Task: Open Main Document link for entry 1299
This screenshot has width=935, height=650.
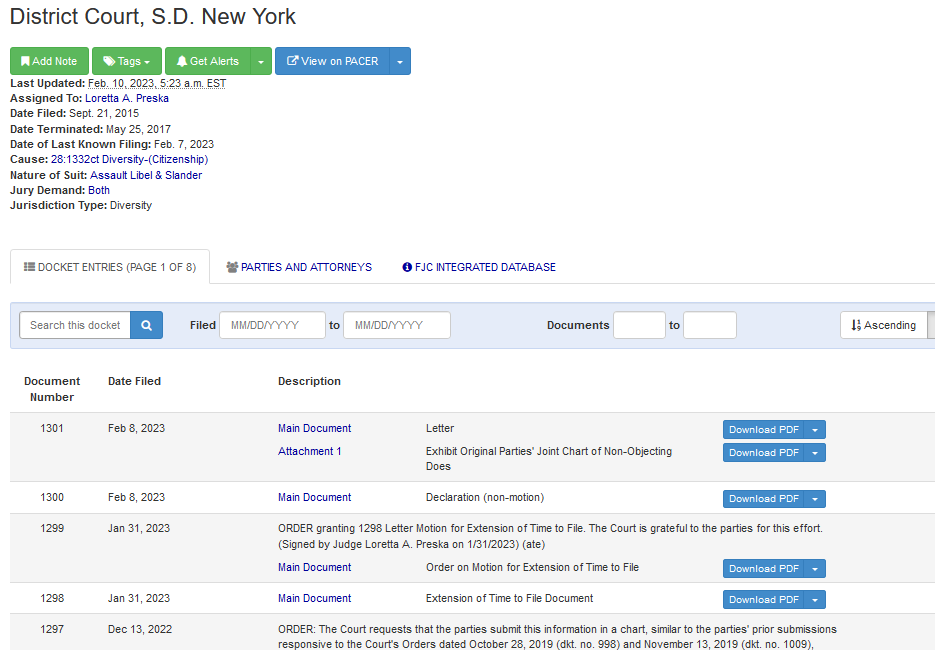Action: point(314,567)
